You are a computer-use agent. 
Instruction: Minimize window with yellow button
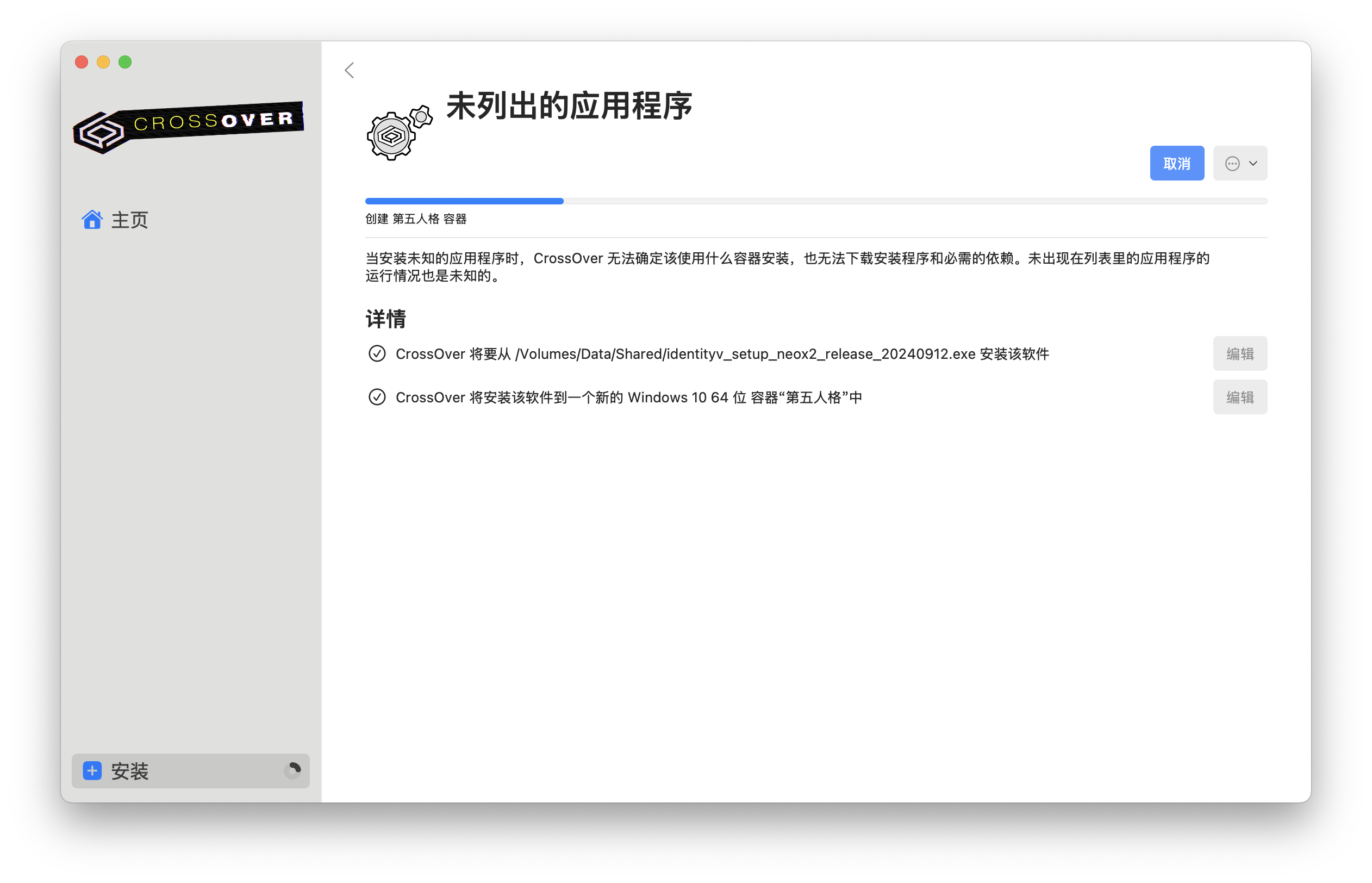pyautogui.click(x=103, y=62)
